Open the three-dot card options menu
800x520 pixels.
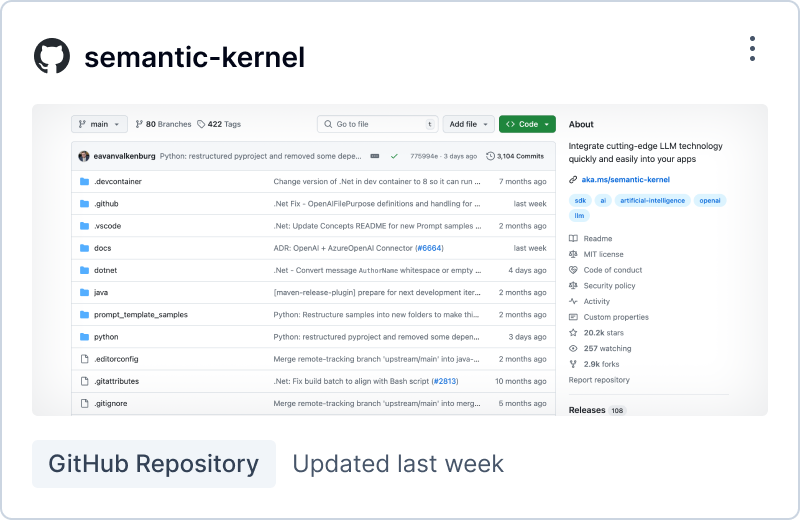(752, 49)
